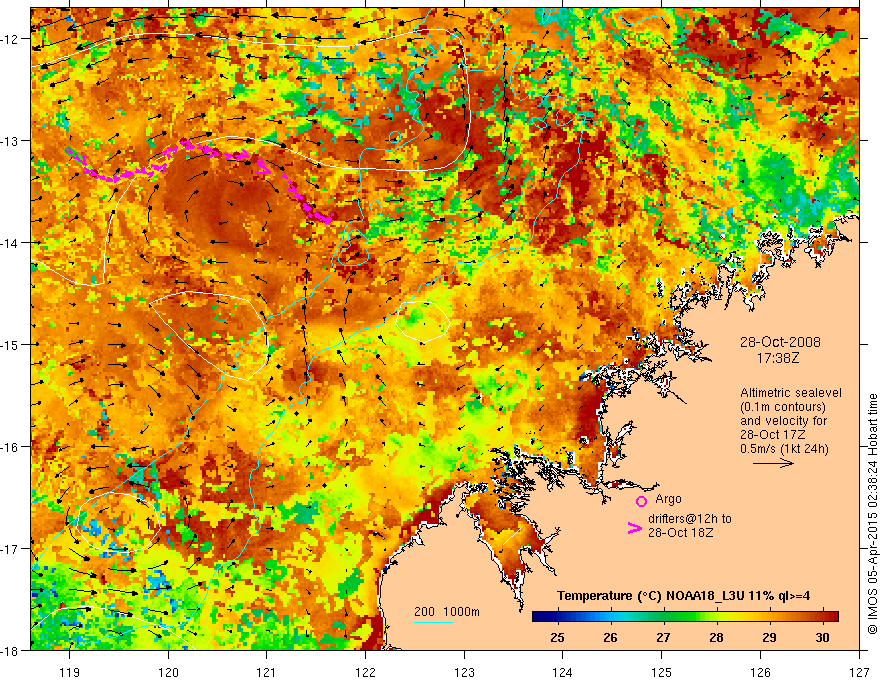Click the longitude axis label 122
Screen dimensions: 880x680
click(365, 672)
